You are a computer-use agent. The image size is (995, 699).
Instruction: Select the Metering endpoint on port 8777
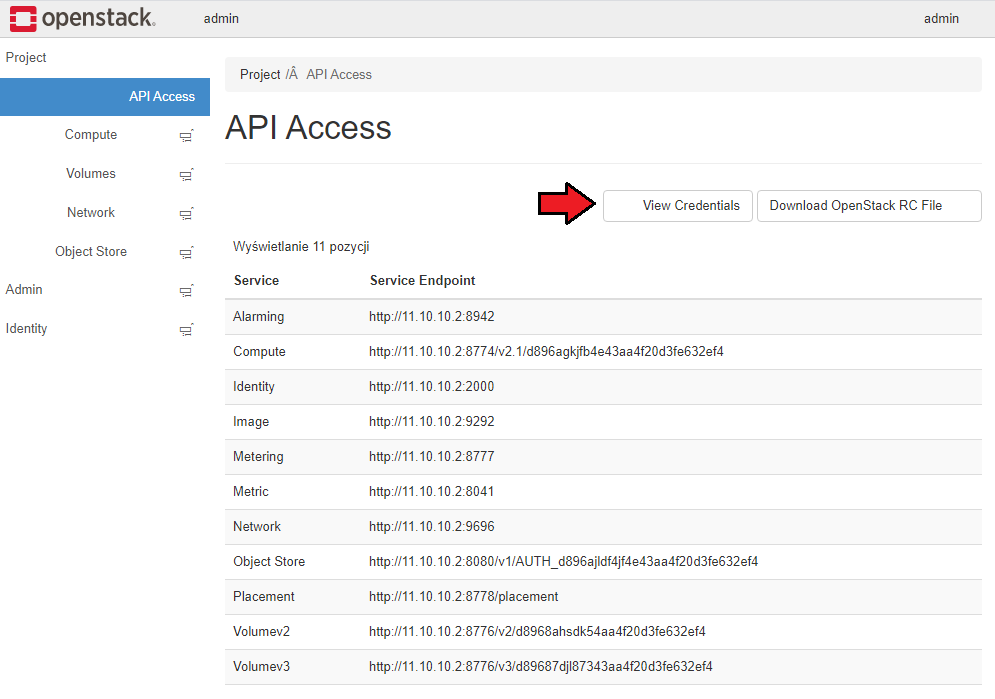[x=432, y=456]
